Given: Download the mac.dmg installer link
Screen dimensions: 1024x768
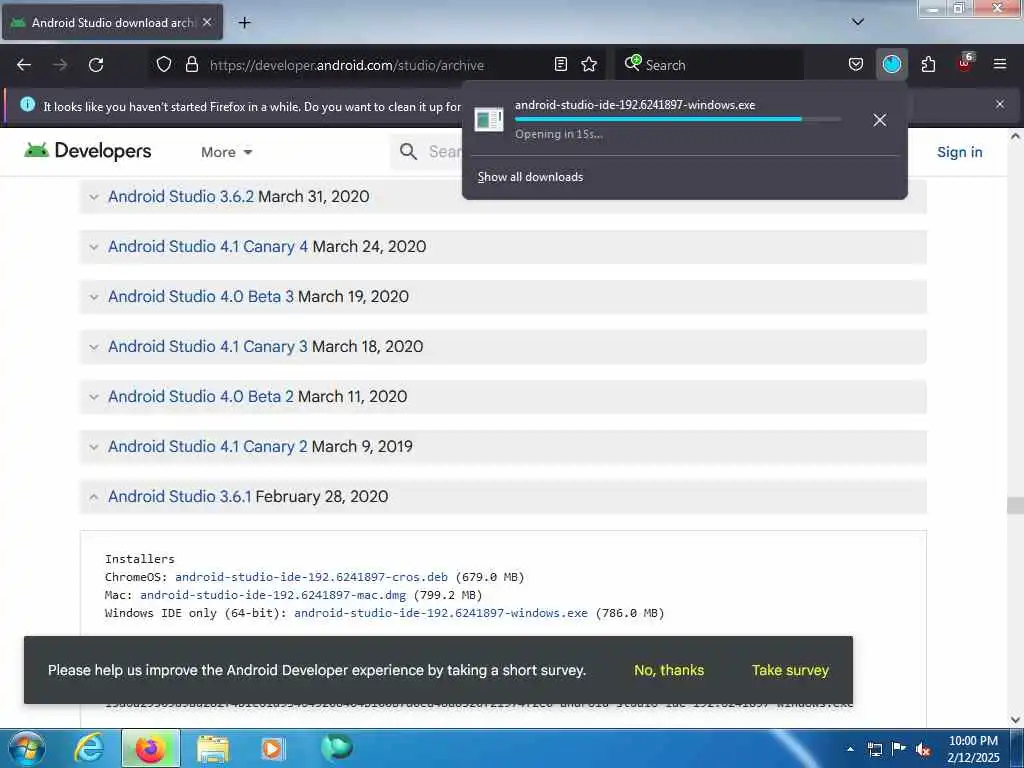Looking at the screenshot, I should [273, 595].
